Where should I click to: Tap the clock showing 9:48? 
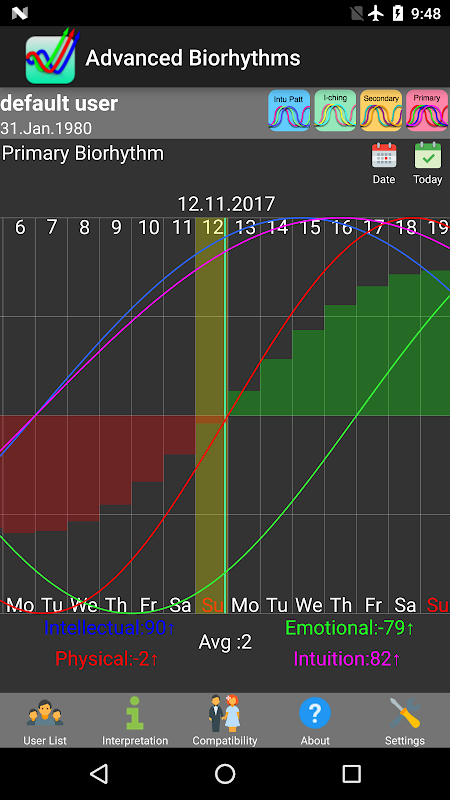pyautogui.click(x=426, y=14)
